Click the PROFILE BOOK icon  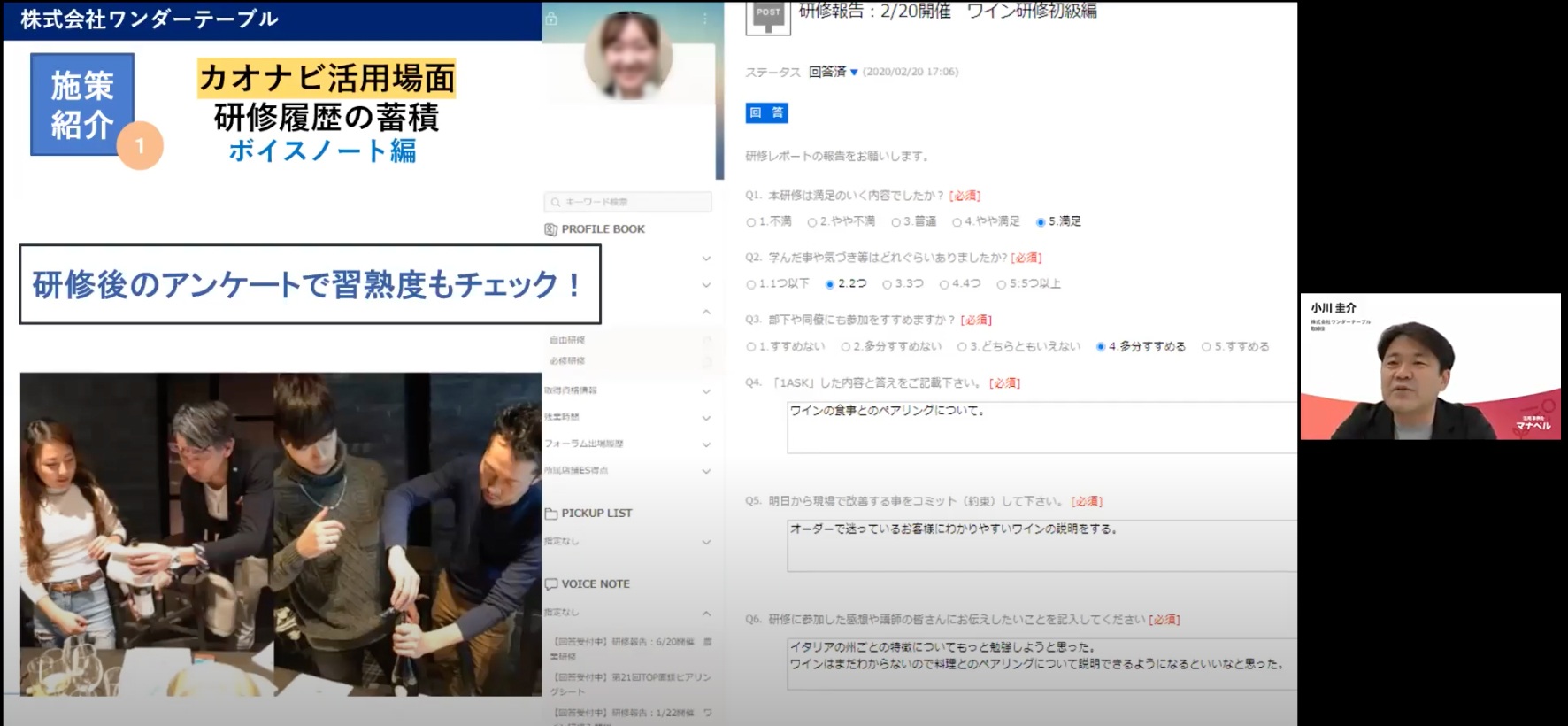point(550,229)
